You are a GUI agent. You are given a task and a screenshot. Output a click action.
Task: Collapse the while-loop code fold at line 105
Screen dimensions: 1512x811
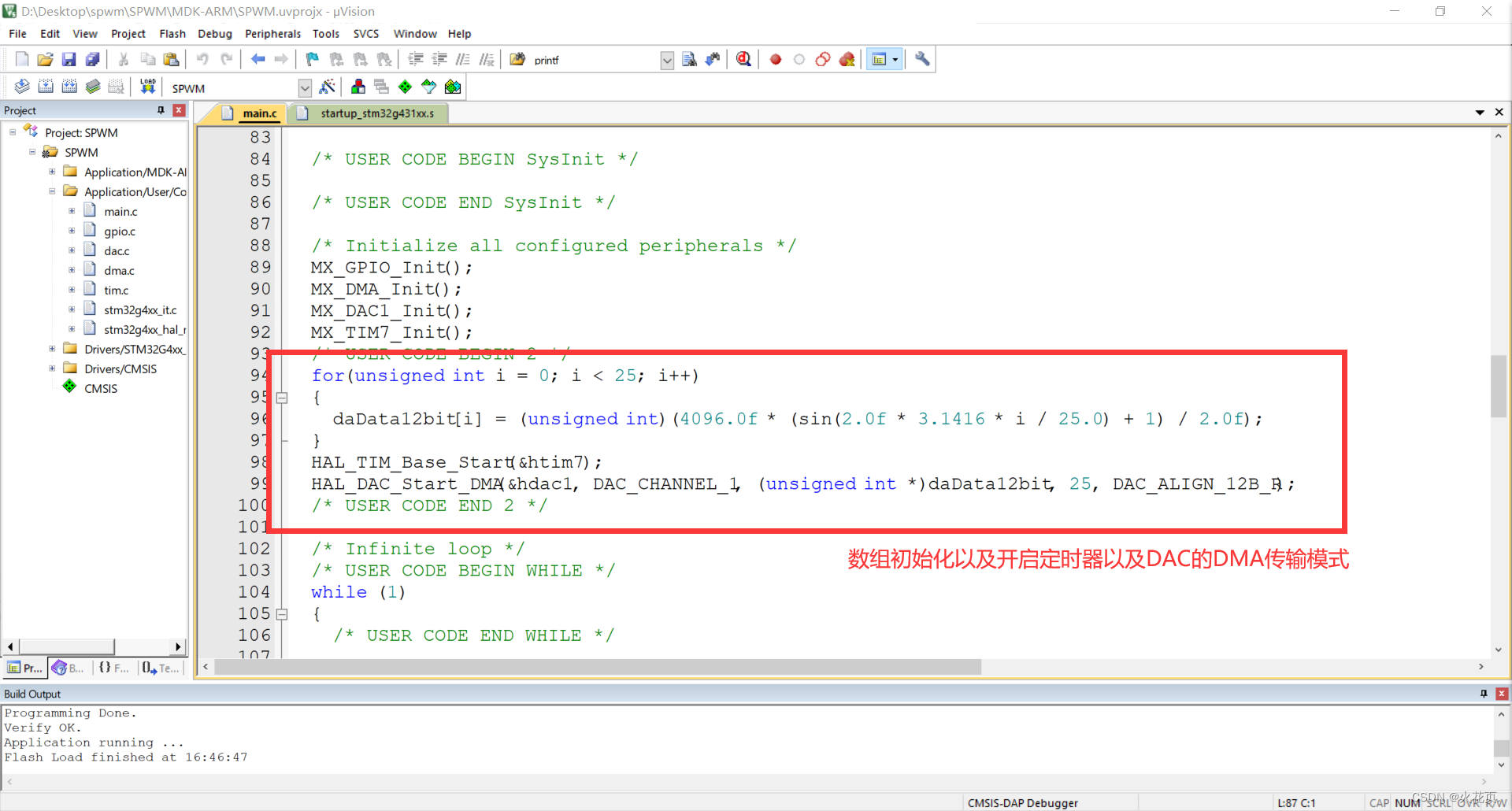coord(282,614)
